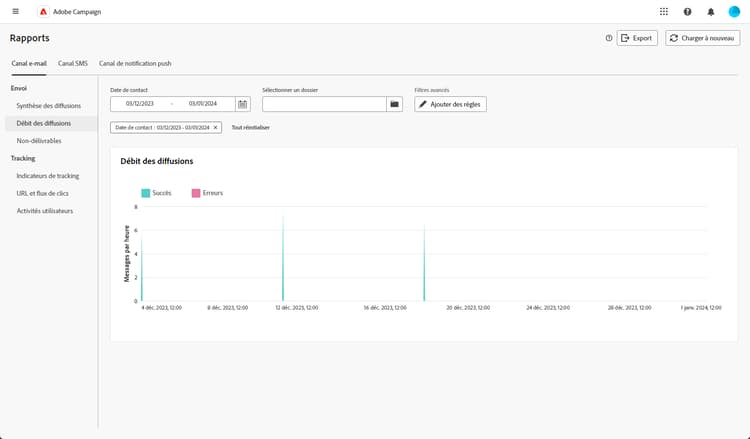Toggle the Succès legend swatch
This screenshot has height=439, width=750.
coord(145,193)
